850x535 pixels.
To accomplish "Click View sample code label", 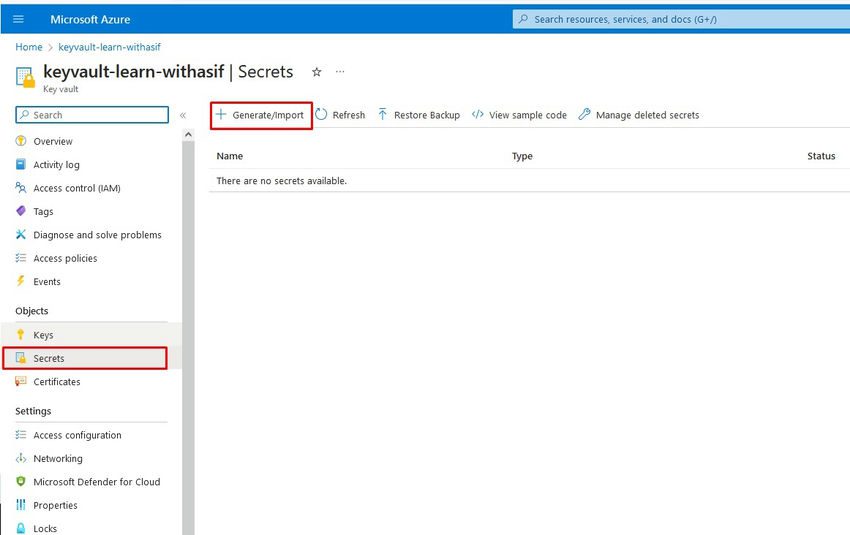I will click(x=527, y=115).
